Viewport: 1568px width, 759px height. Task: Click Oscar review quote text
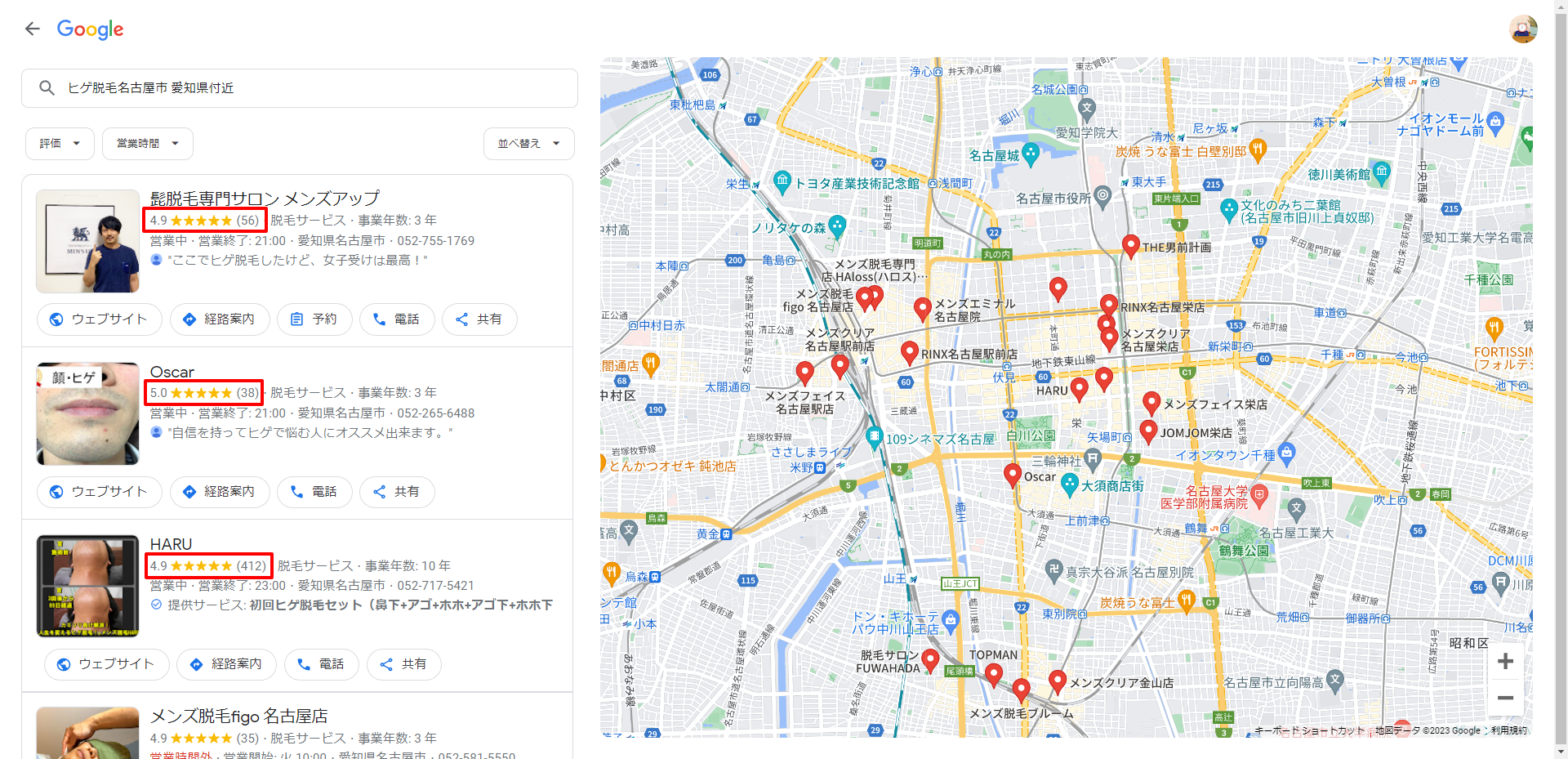(x=310, y=433)
